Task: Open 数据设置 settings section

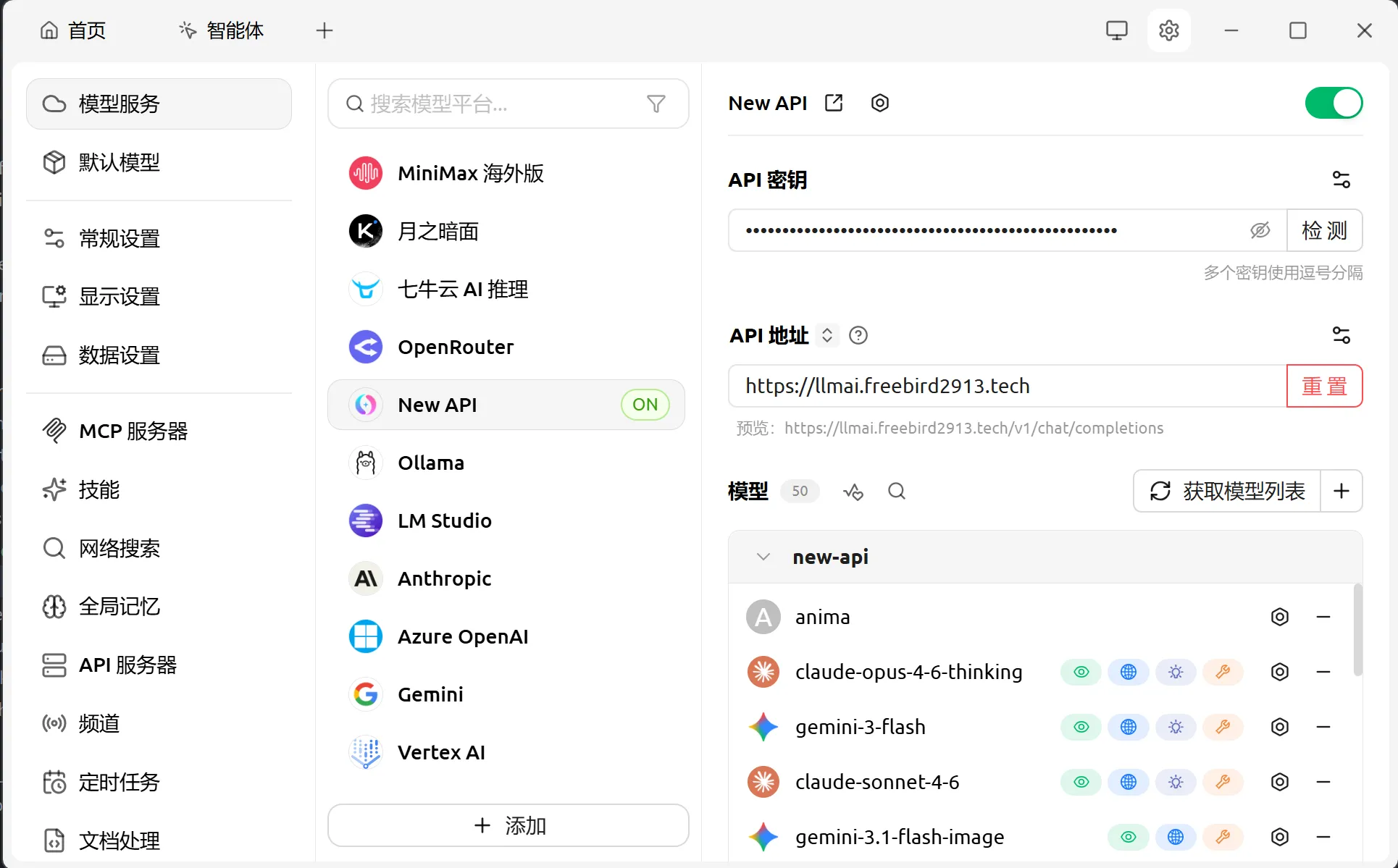Action: click(159, 355)
